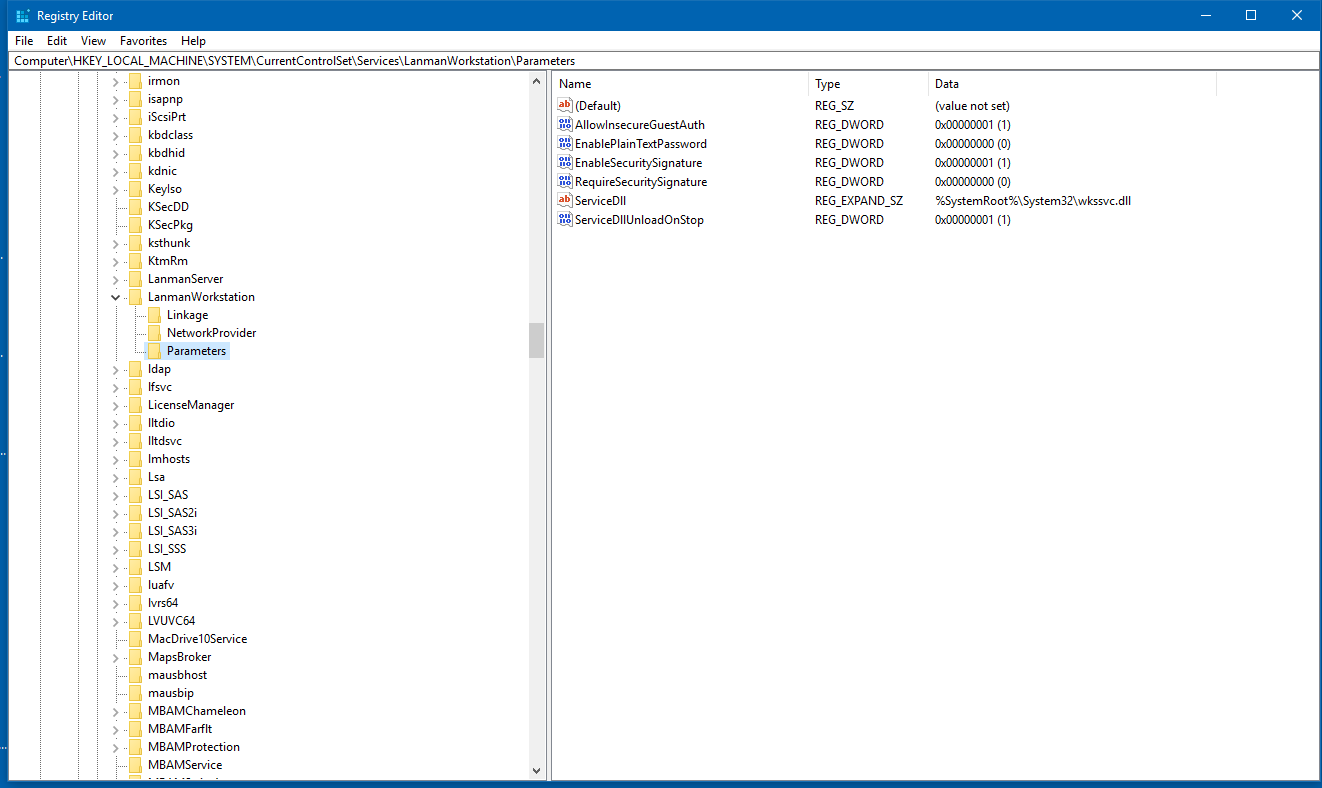Open the Edit menu
This screenshot has height=788, width=1322.
[x=57, y=41]
